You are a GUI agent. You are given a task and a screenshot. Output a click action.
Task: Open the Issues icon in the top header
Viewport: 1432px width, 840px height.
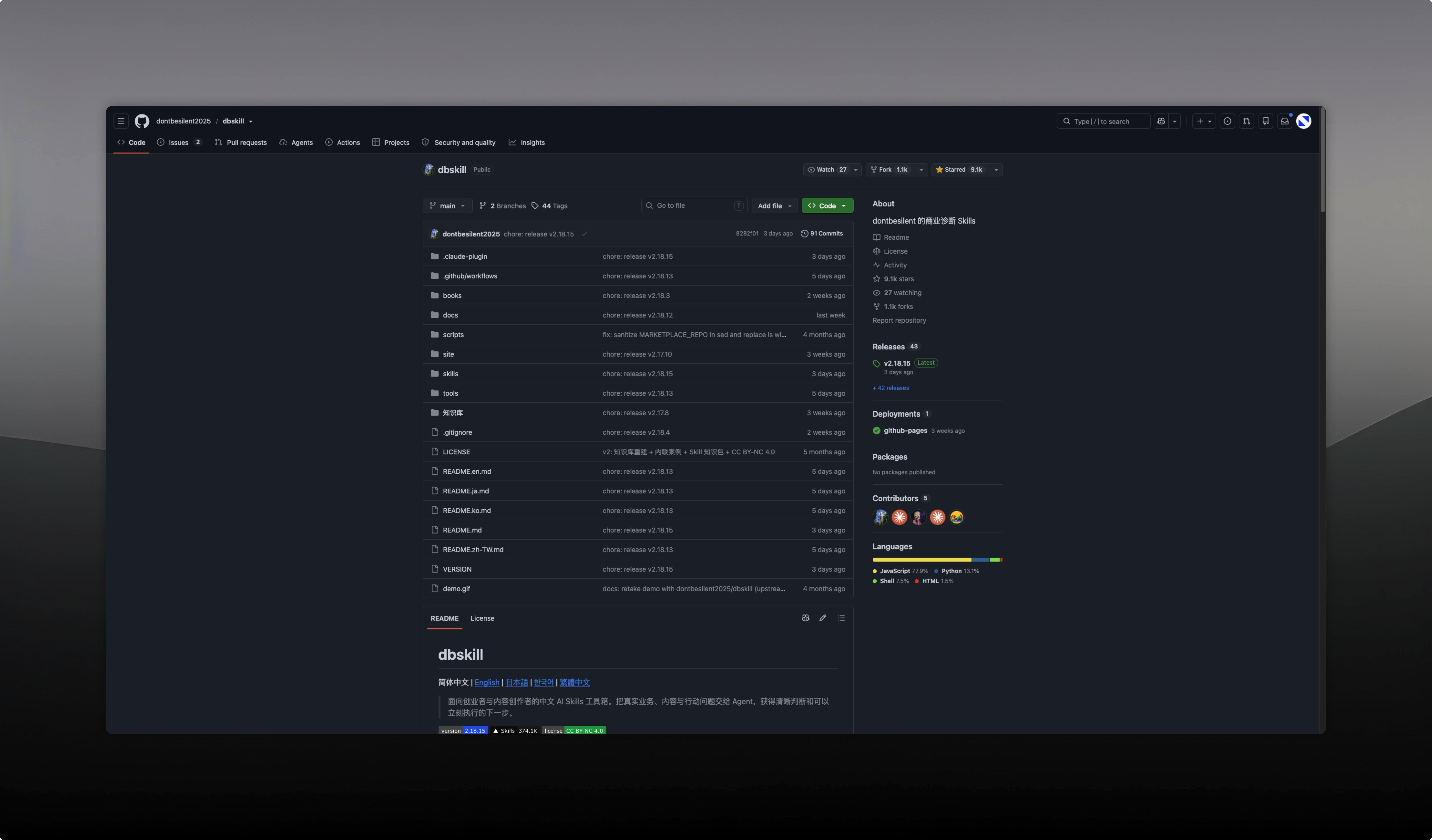1227,121
